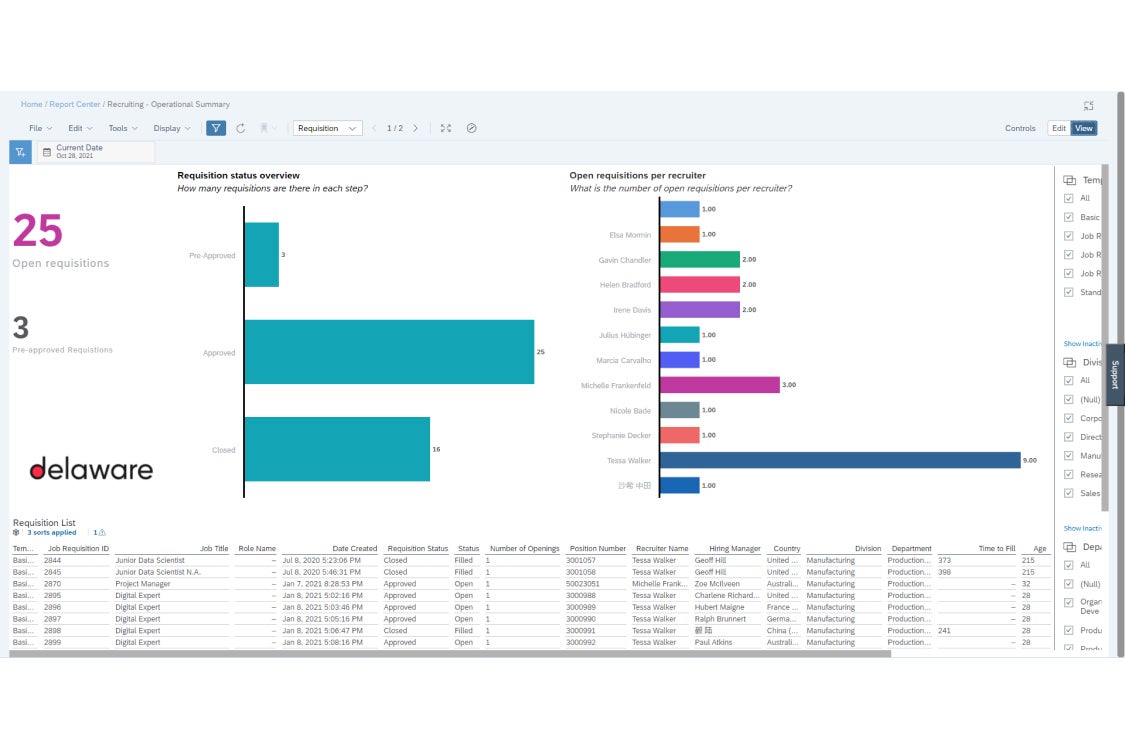Open the 3 sorts applied link
The image size is (1125, 750).
tap(51, 533)
